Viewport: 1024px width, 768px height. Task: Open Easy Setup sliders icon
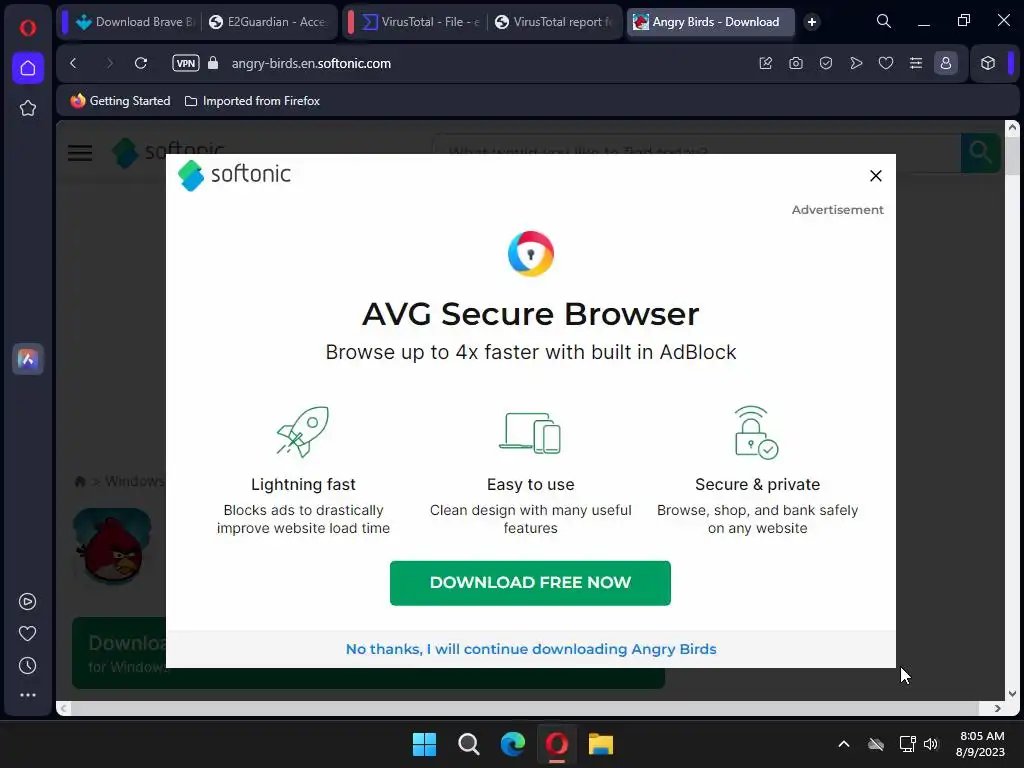[916, 63]
